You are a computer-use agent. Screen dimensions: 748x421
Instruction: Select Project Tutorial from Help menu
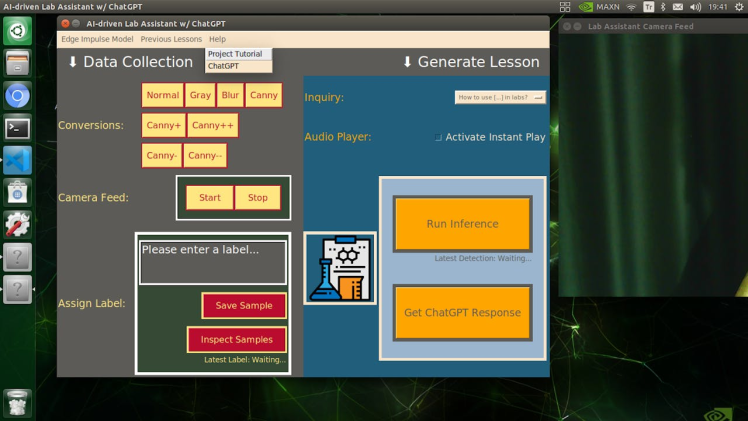236,54
